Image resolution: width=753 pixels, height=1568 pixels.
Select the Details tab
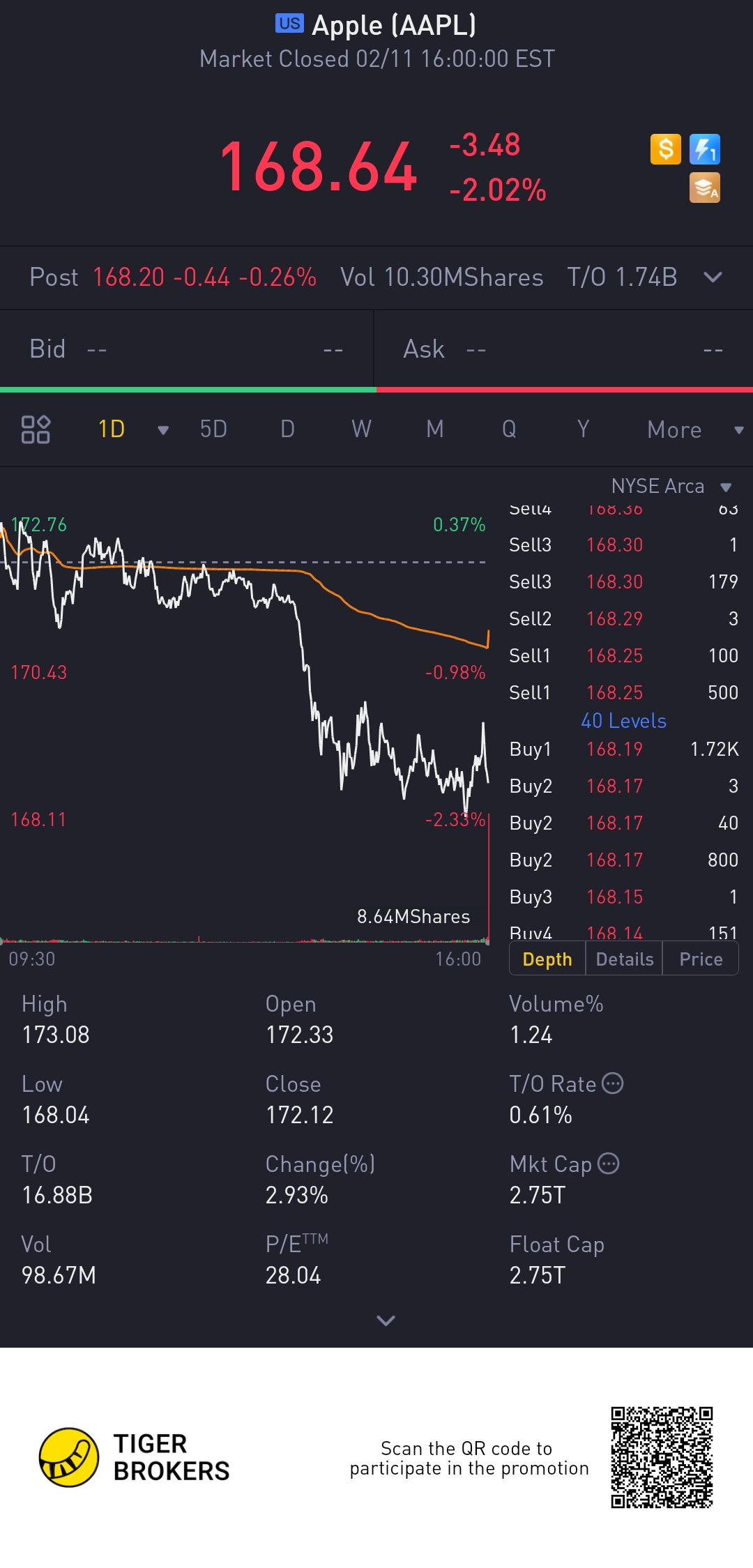624,959
